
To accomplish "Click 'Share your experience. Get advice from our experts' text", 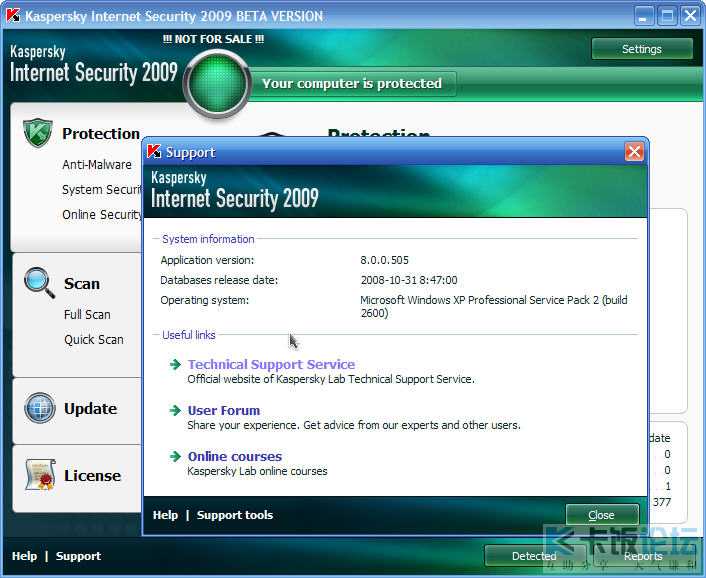I will pos(354,425).
